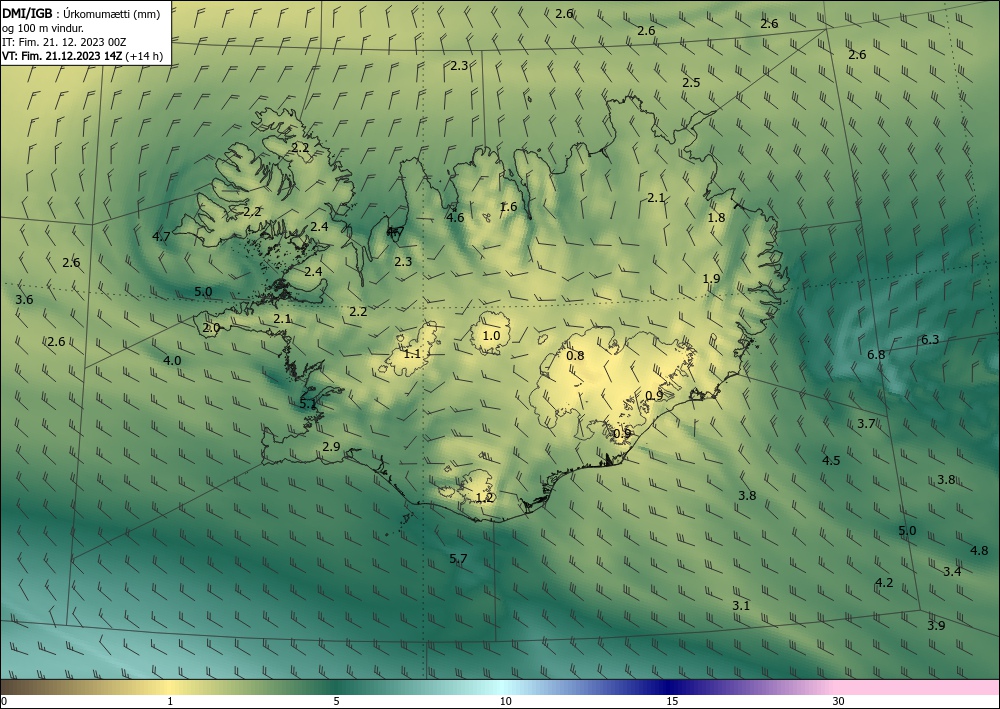Click the 2.0 value on Snæfellsnes peninsula
Screen dimensions: 1000x709
click(x=211, y=328)
